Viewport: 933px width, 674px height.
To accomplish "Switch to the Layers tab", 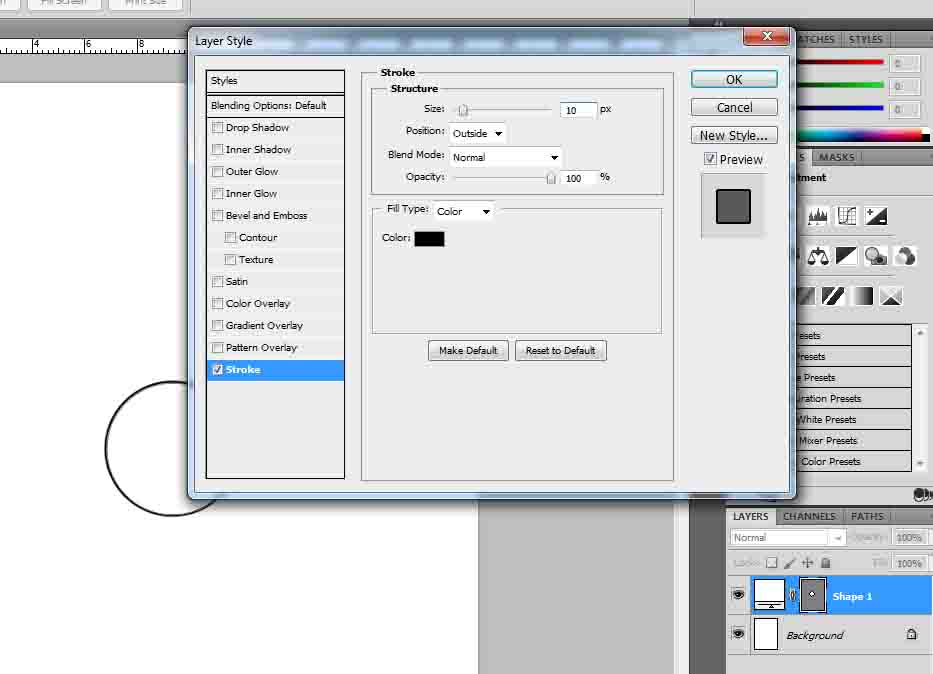I will (x=750, y=516).
